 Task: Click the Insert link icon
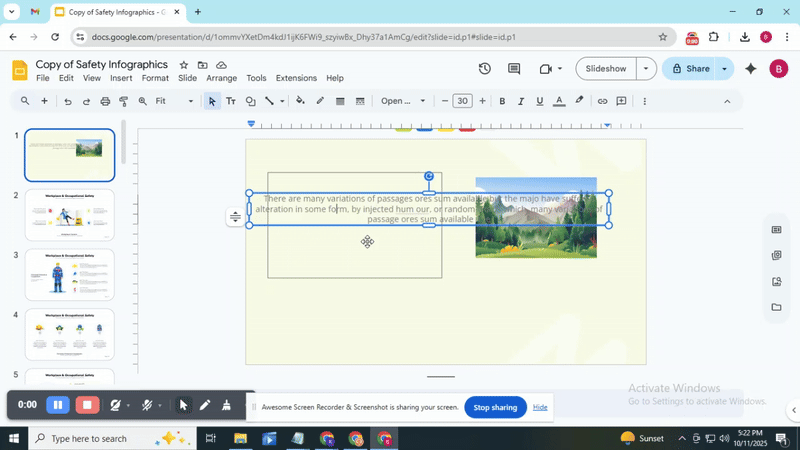(602, 101)
